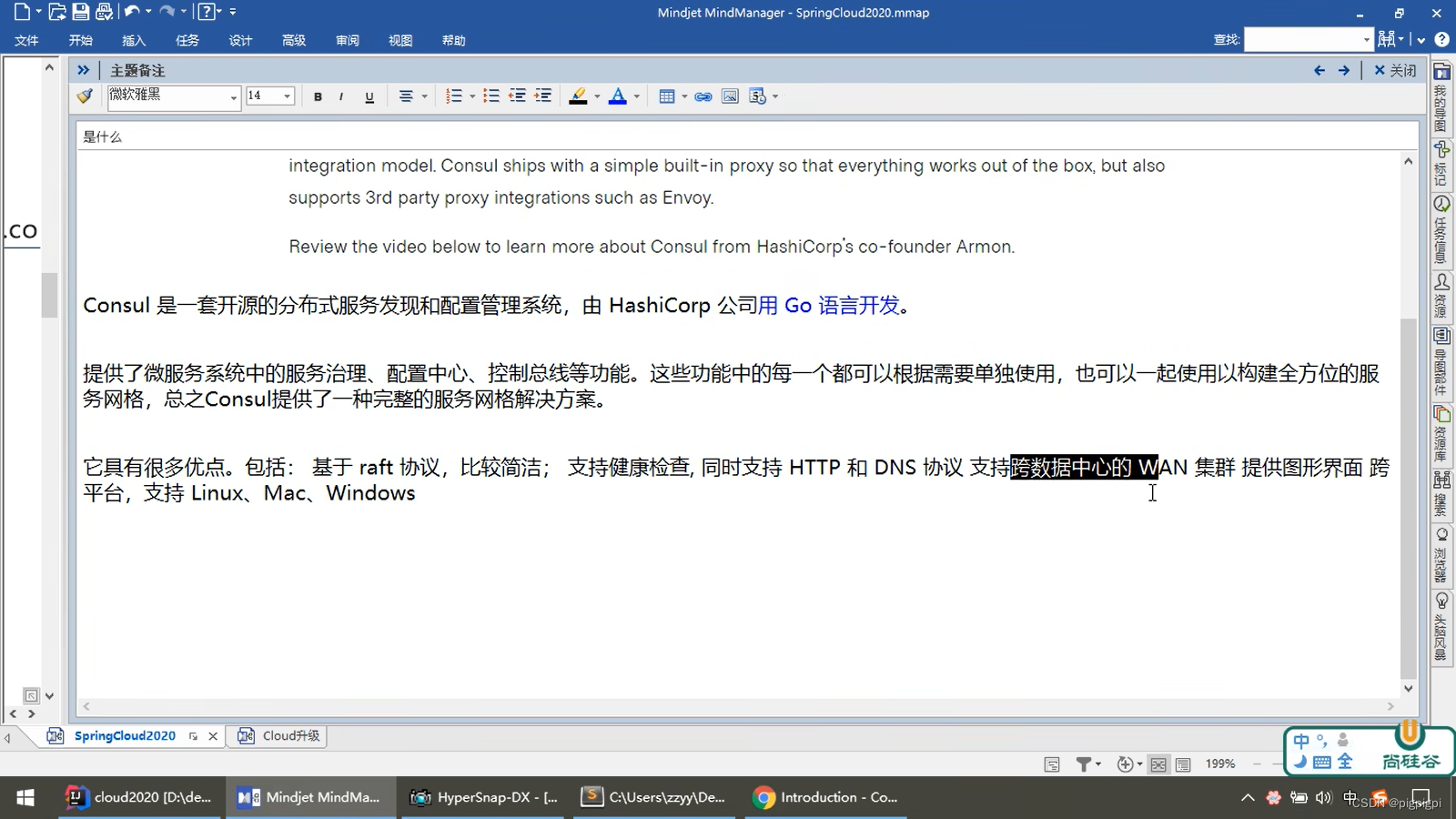Close the SpringCloud2020 document tab

(x=213, y=736)
